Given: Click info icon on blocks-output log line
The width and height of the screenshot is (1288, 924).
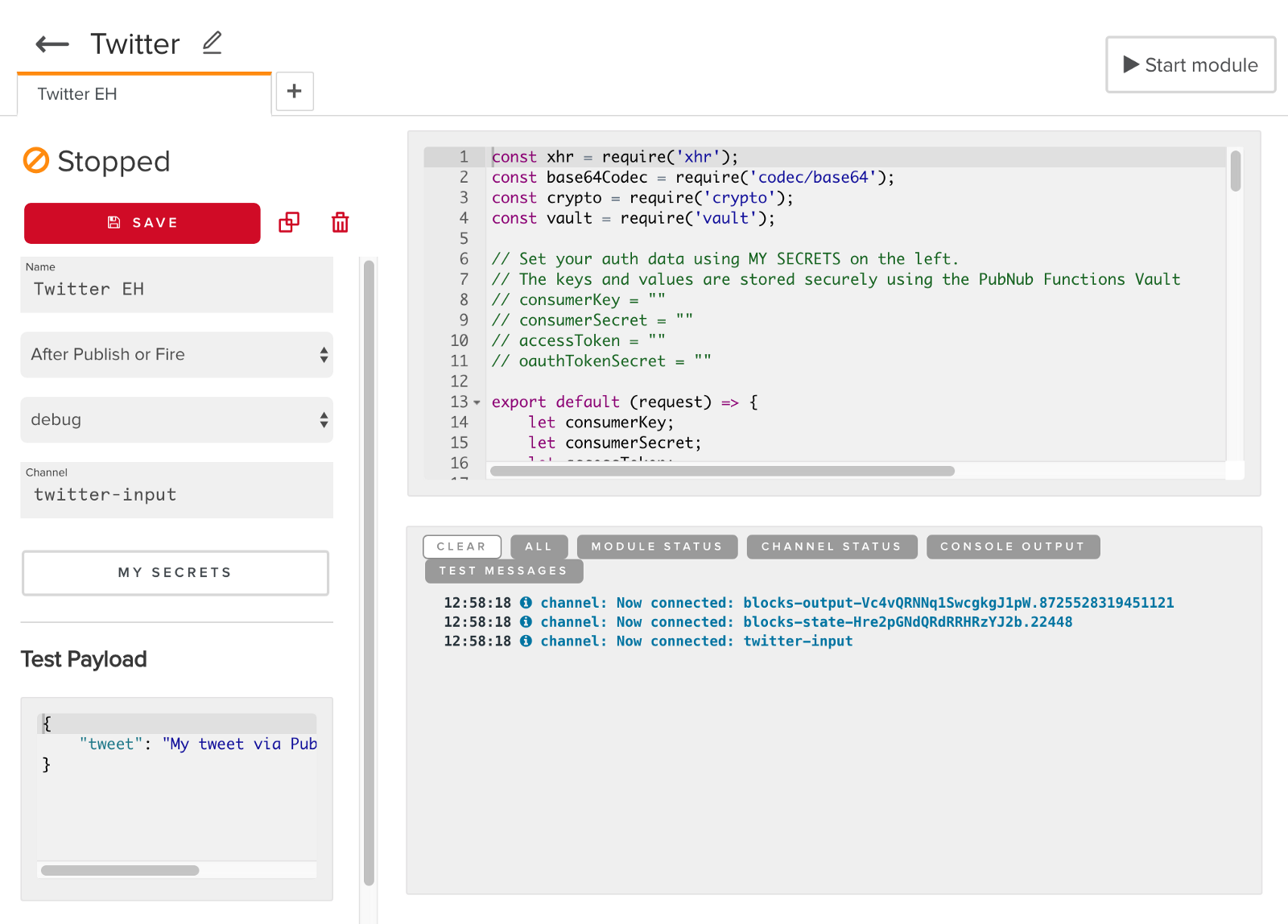Looking at the screenshot, I should (x=526, y=603).
